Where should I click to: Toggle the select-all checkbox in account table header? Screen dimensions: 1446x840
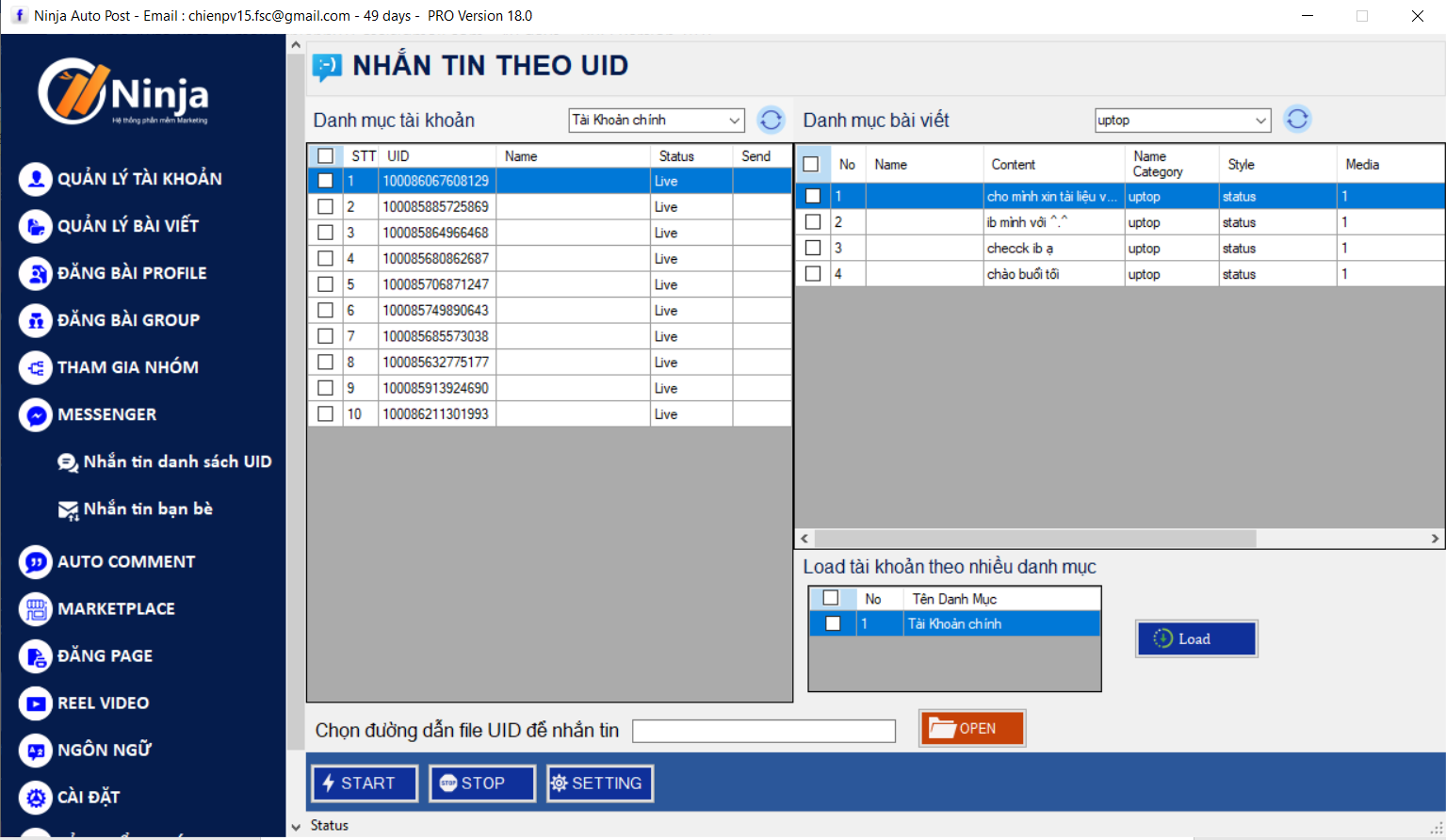tap(325, 156)
